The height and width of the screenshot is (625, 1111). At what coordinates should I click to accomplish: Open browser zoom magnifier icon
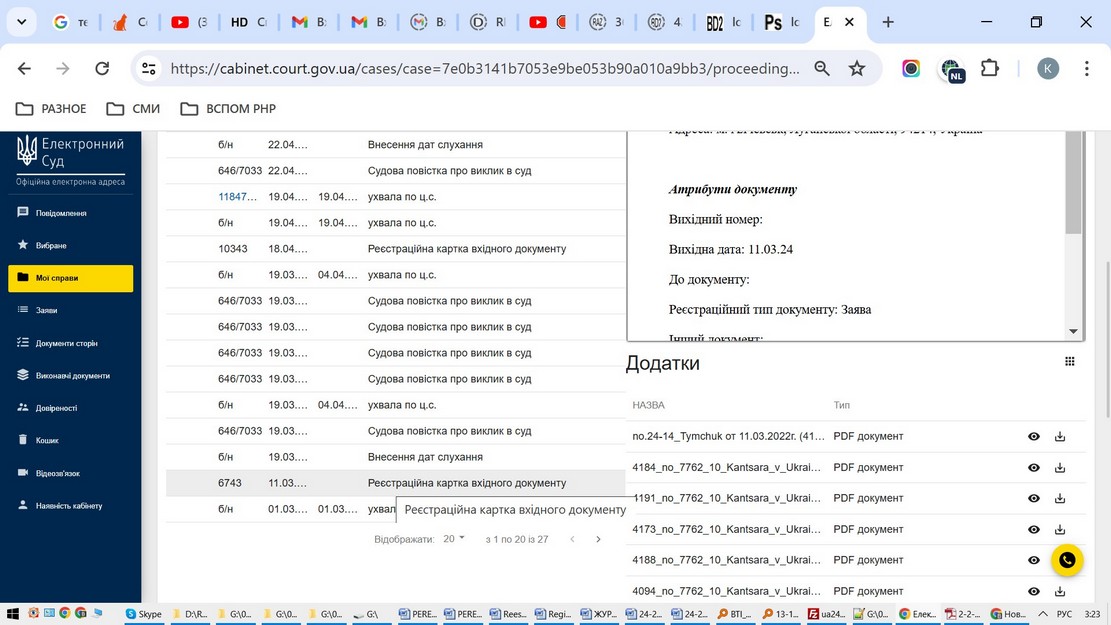click(822, 68)
